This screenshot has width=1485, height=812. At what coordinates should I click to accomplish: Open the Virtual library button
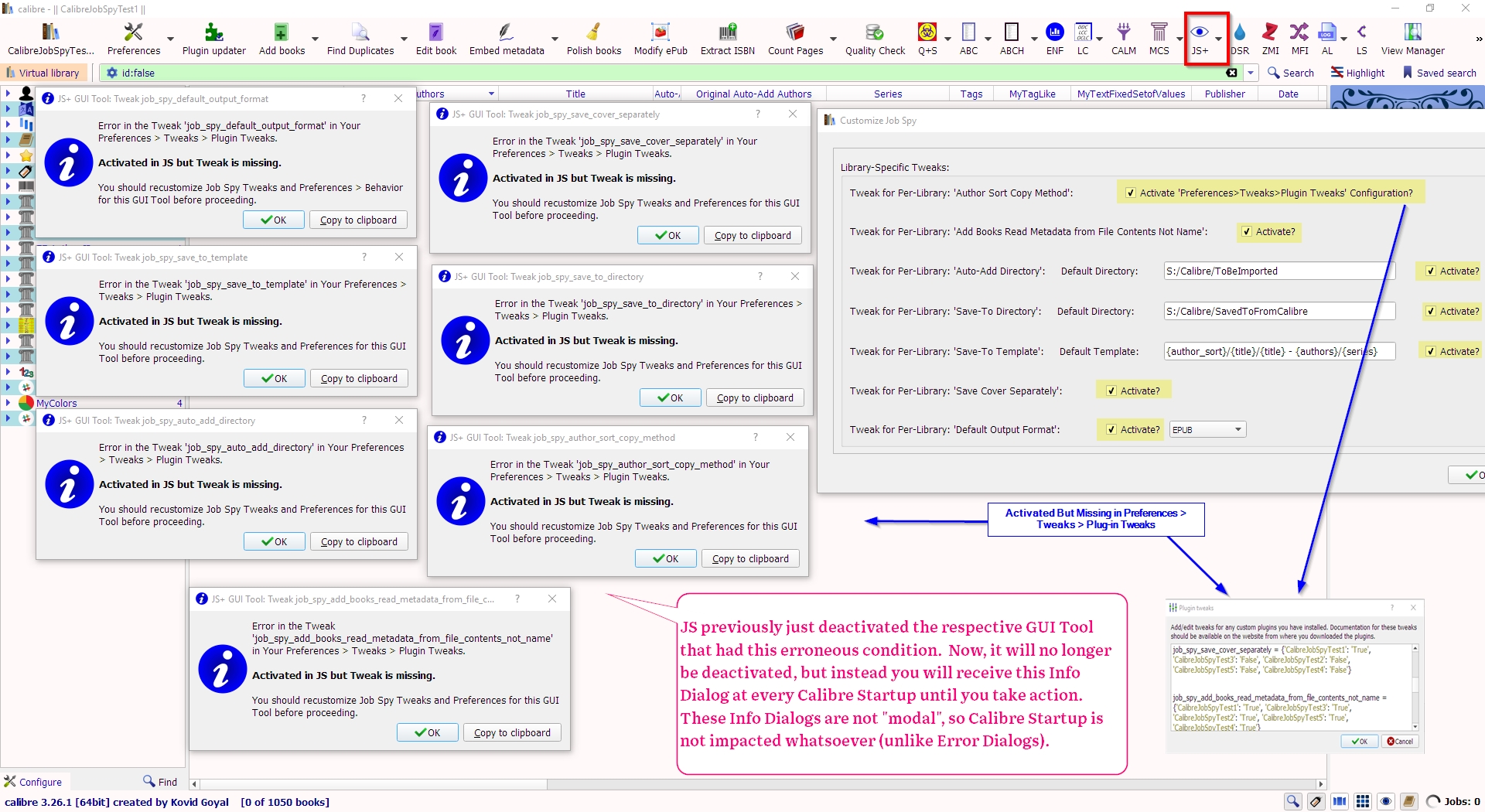click(43, 73)
